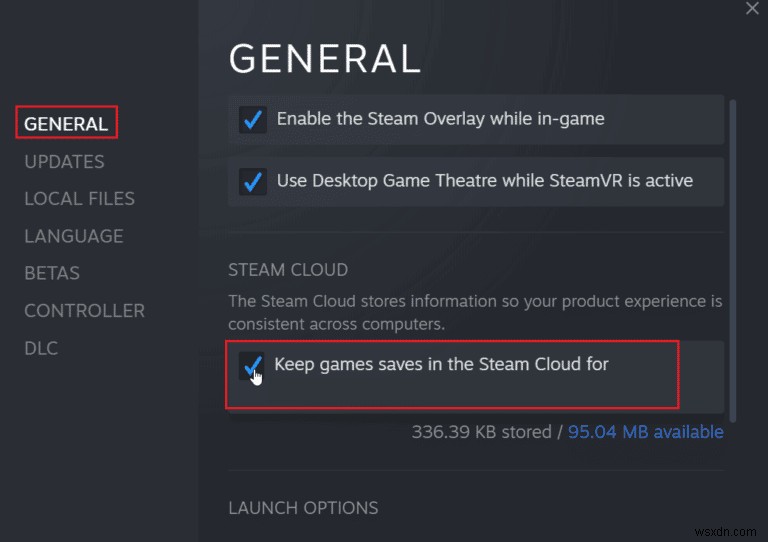The width and height of the screenshot is (768, 542).
Task: Close the properties window with the X
Action: (x=752, y=9)
